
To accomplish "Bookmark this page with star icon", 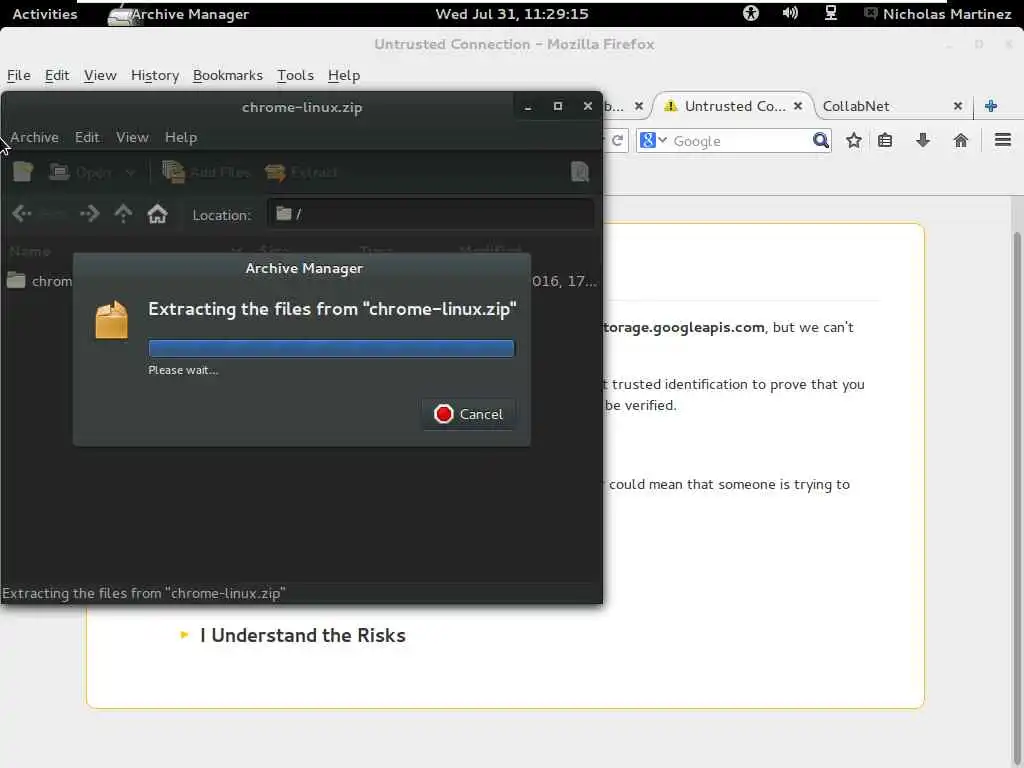I will (854, 140).
